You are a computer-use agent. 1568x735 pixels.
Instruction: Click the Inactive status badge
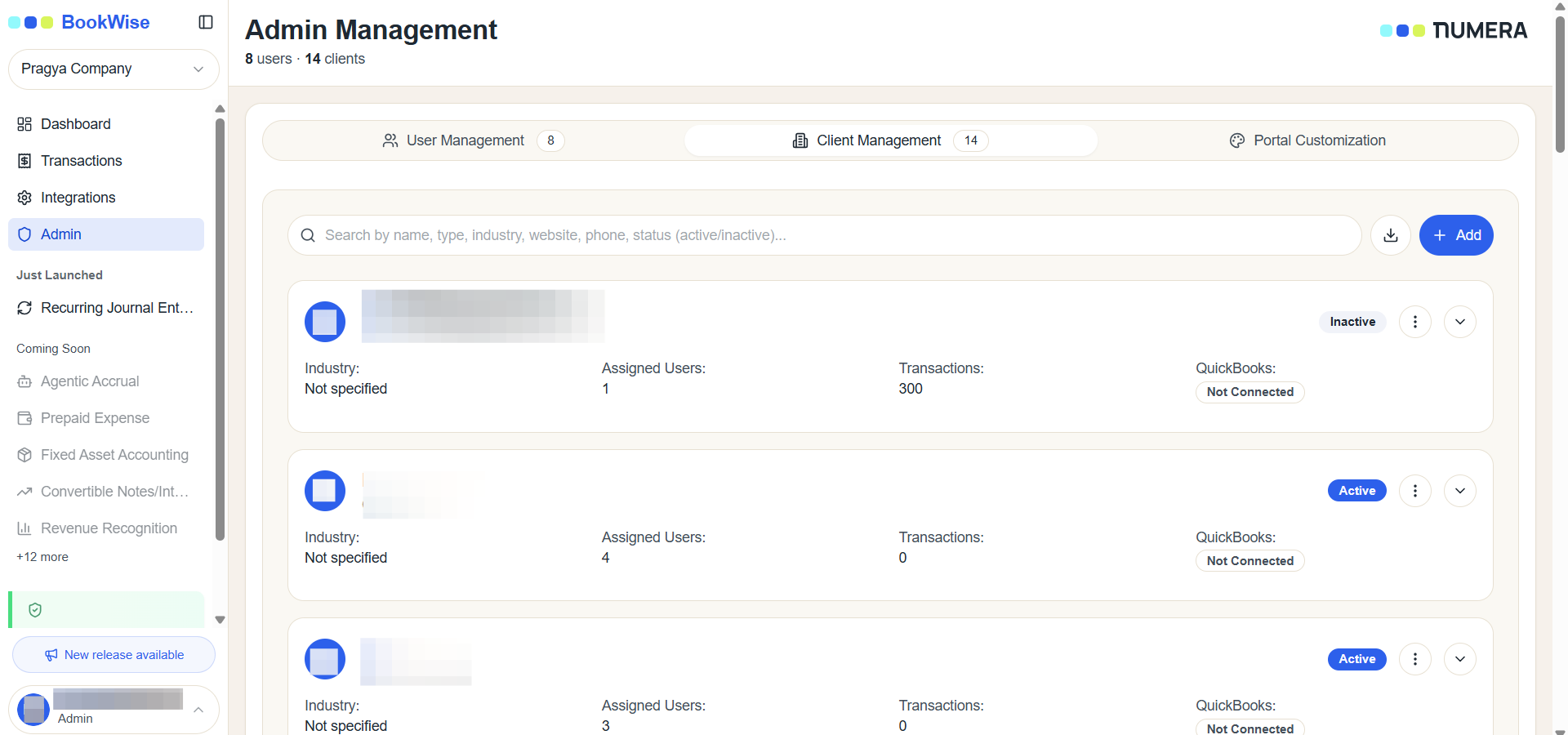point(1352,322)
